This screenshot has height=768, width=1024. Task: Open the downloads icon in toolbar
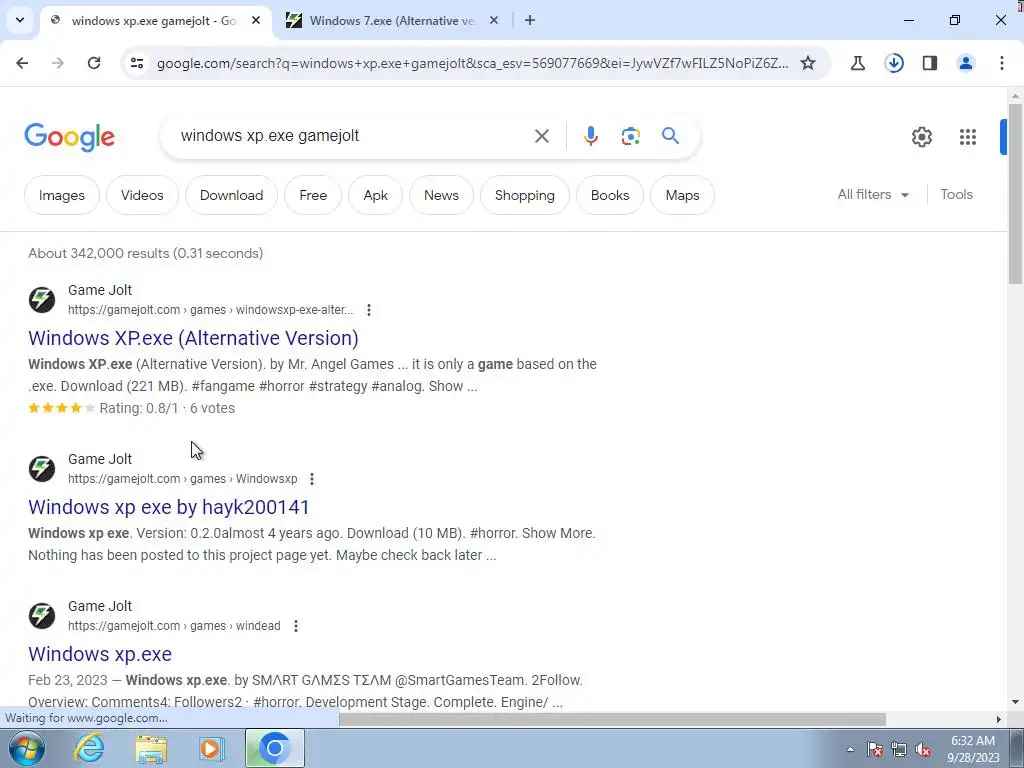893,63
